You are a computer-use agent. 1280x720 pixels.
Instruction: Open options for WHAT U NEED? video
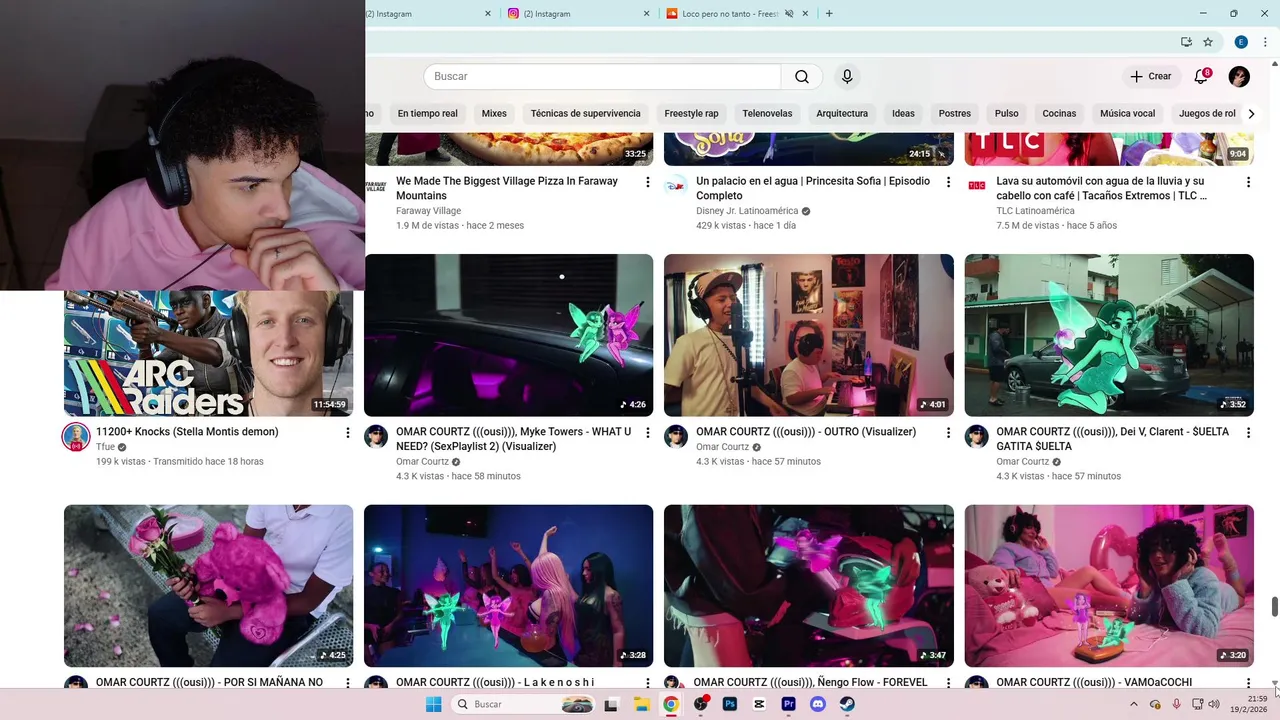[x=648, y=433]
